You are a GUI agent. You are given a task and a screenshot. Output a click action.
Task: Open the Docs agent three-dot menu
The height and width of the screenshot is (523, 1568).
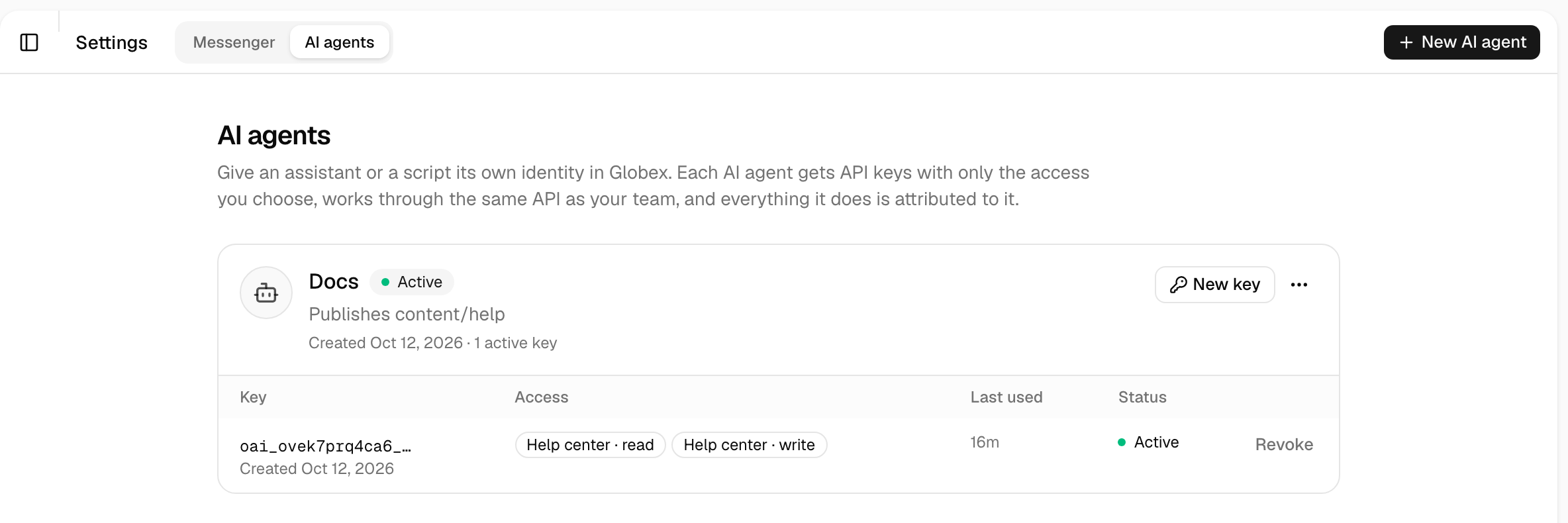click(x=1299, y=285)
